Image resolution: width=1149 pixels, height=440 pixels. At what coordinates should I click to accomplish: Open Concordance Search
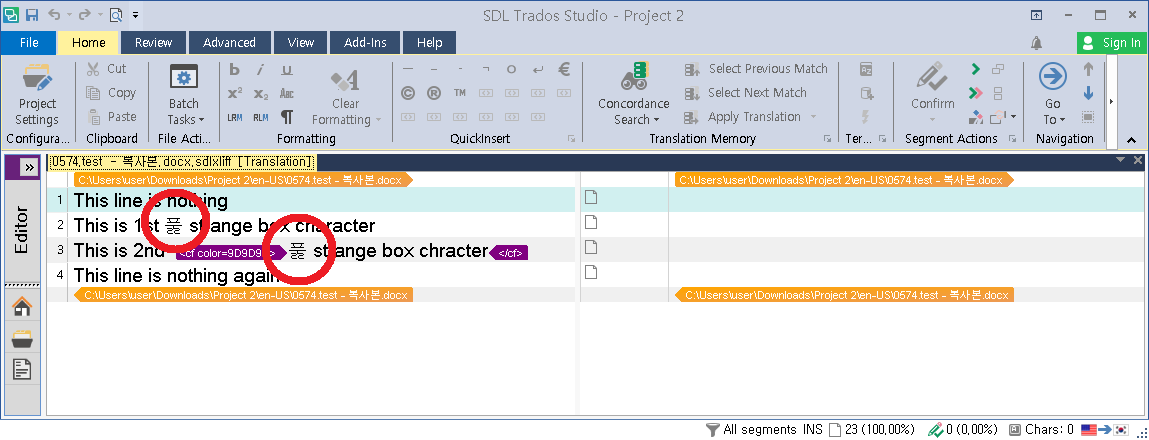(x=633, y=95)
